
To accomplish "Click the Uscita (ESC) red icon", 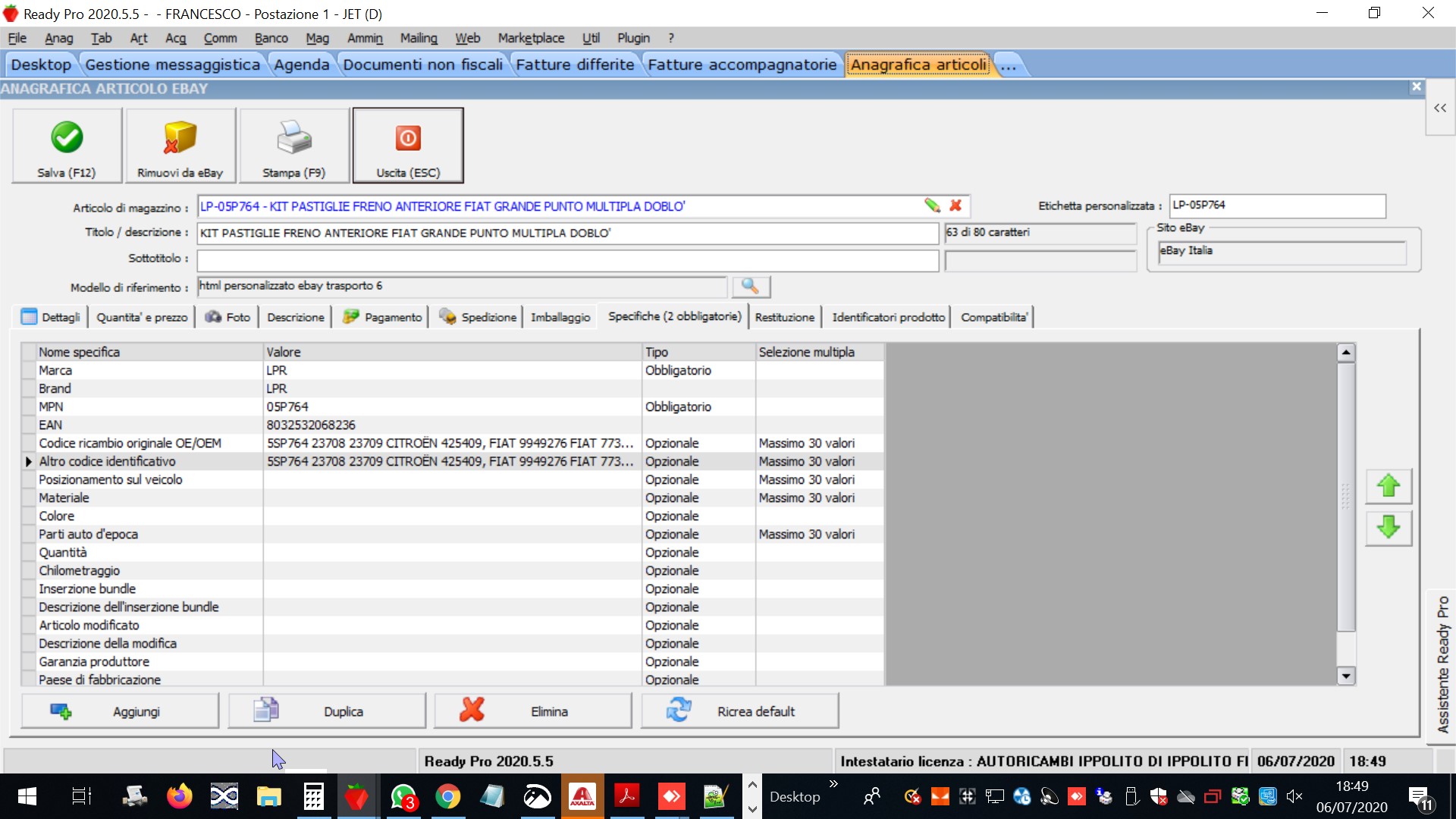I will pos(408,145).
